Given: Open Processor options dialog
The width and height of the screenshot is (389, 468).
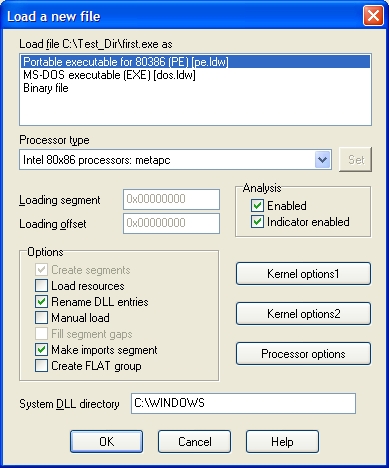Looking at the screenshot, I should (303, 354).
